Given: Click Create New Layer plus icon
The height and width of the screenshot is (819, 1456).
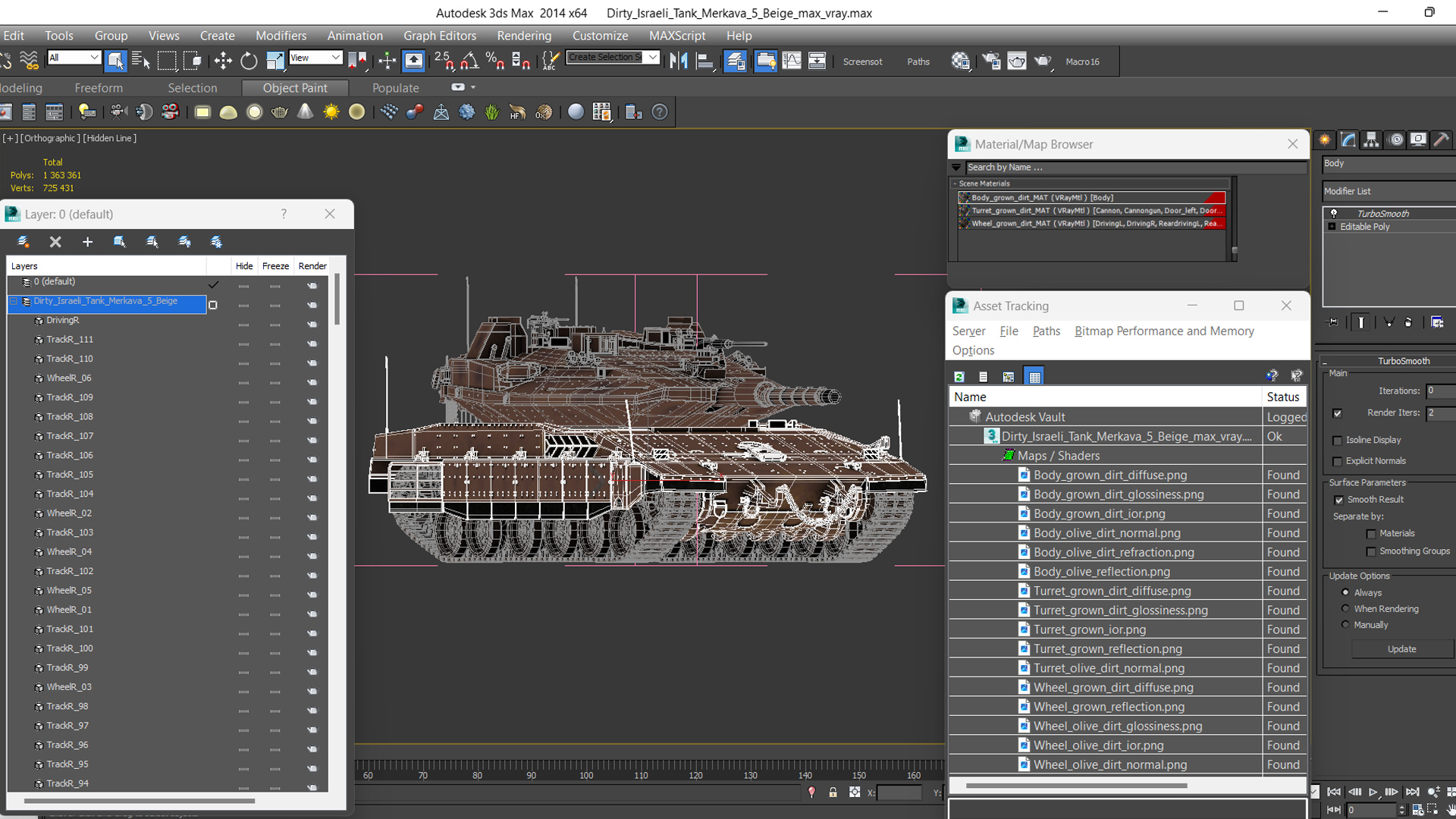Looking at the screenshot, I should point(87,242).
